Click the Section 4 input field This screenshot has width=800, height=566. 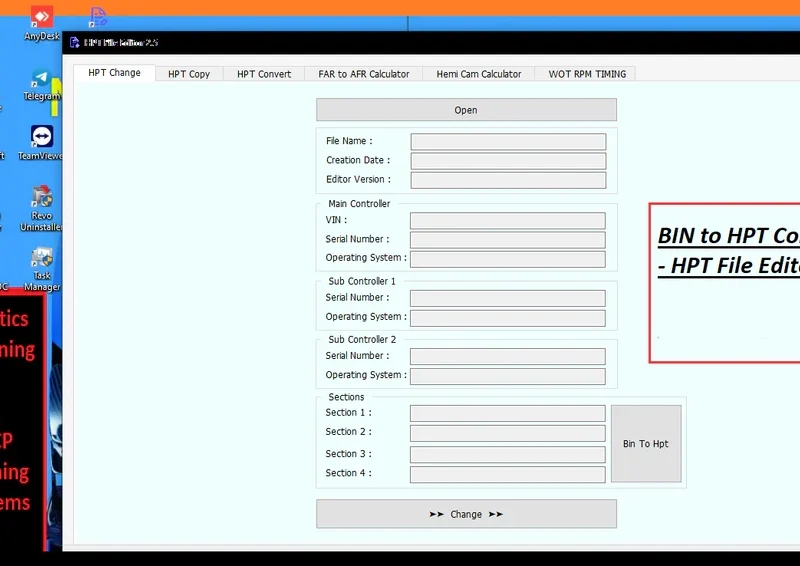click(x=508, y=474)
